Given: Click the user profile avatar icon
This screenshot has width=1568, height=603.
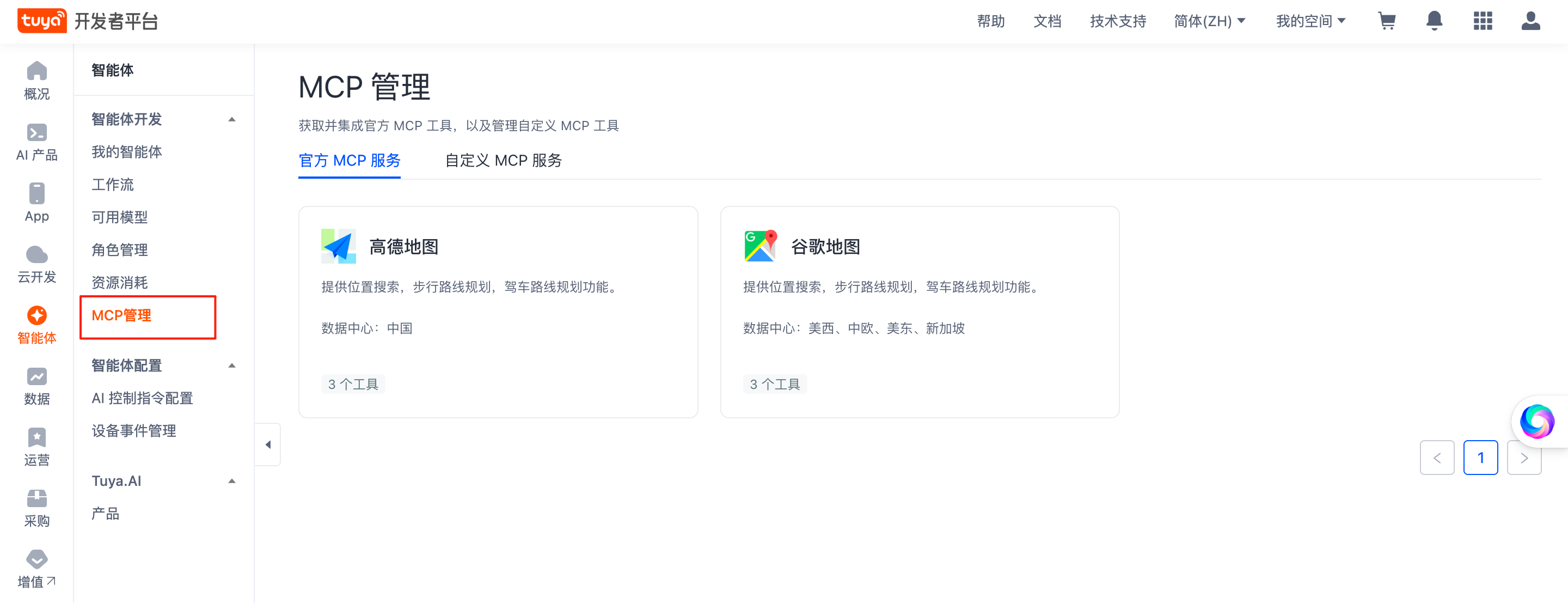Looking at the screenshot, I should tap(1530, 21).
